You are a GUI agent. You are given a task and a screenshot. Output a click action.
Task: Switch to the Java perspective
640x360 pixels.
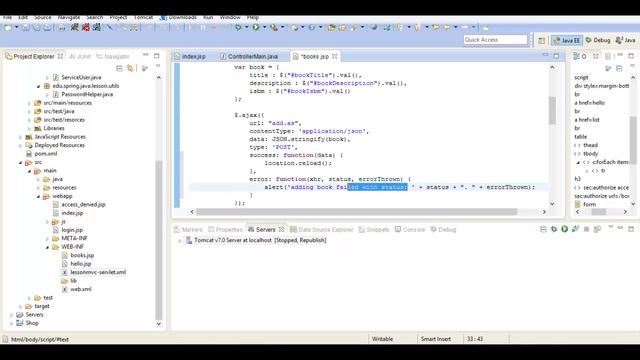tap(626, 40)
